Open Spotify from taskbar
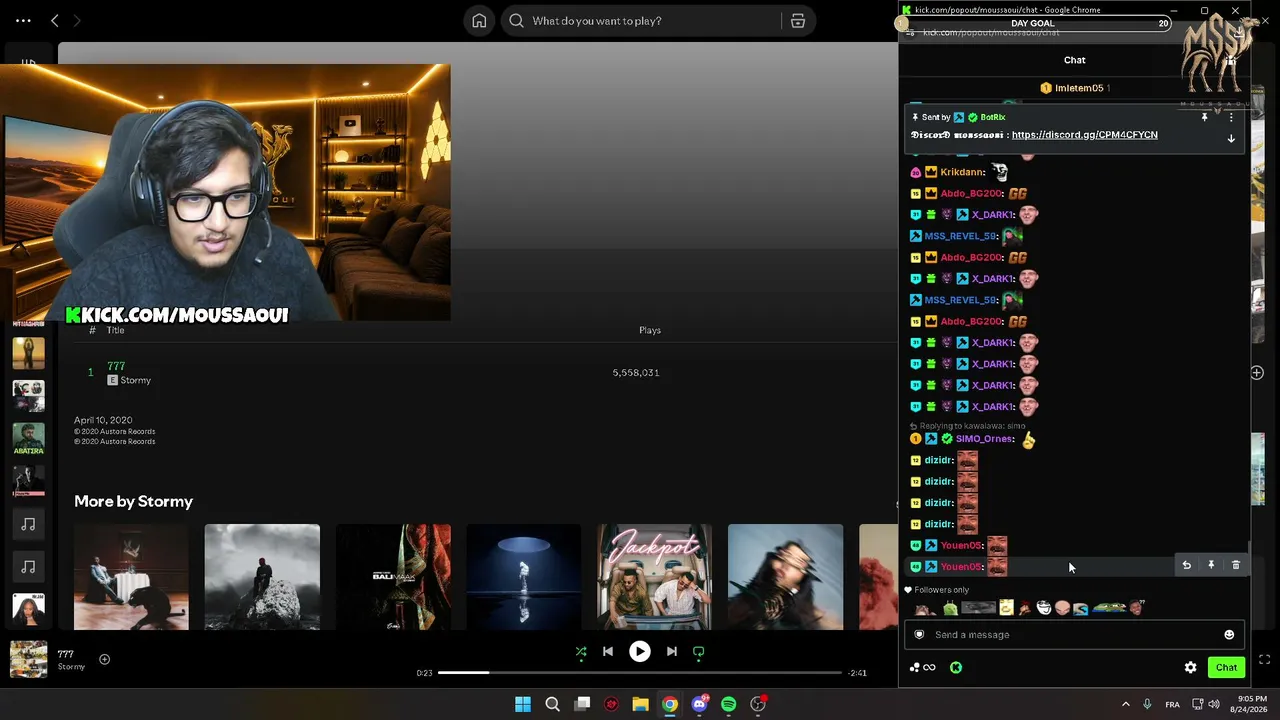Screen dimensions: 1280x720 pos(729,705)
